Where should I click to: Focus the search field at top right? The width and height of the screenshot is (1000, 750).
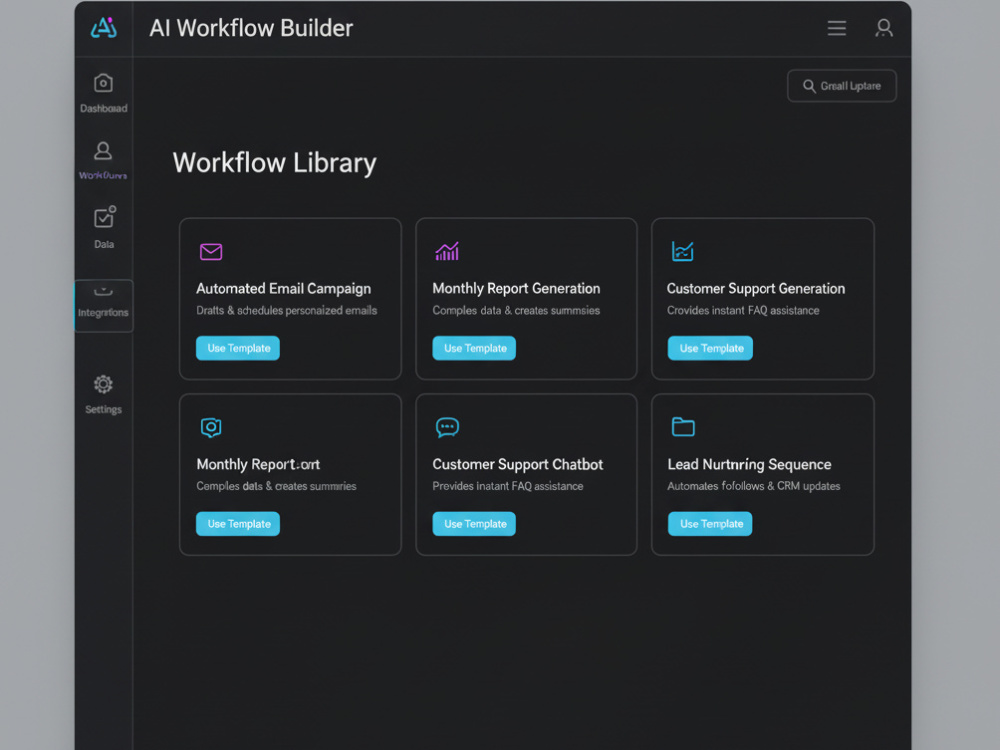coord(842,86)
